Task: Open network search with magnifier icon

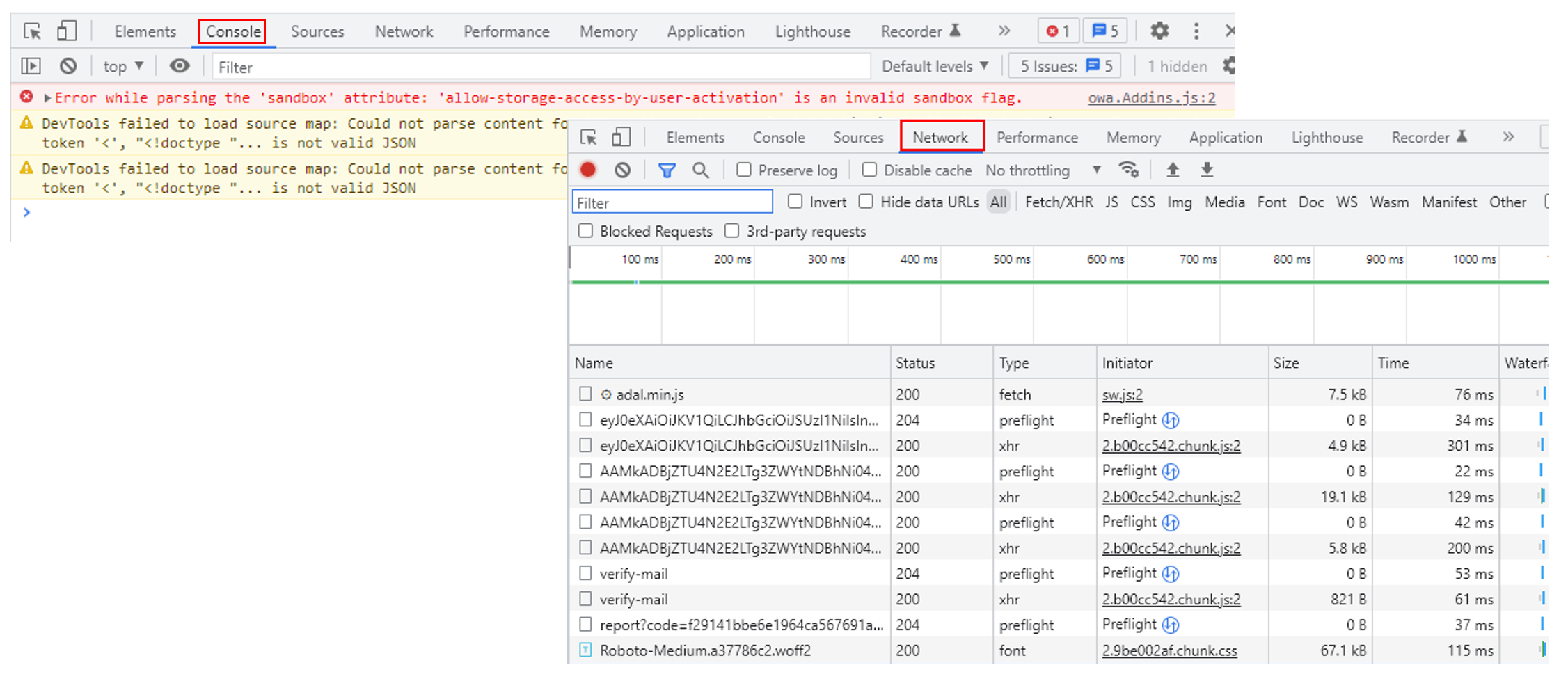Action: 701,170
